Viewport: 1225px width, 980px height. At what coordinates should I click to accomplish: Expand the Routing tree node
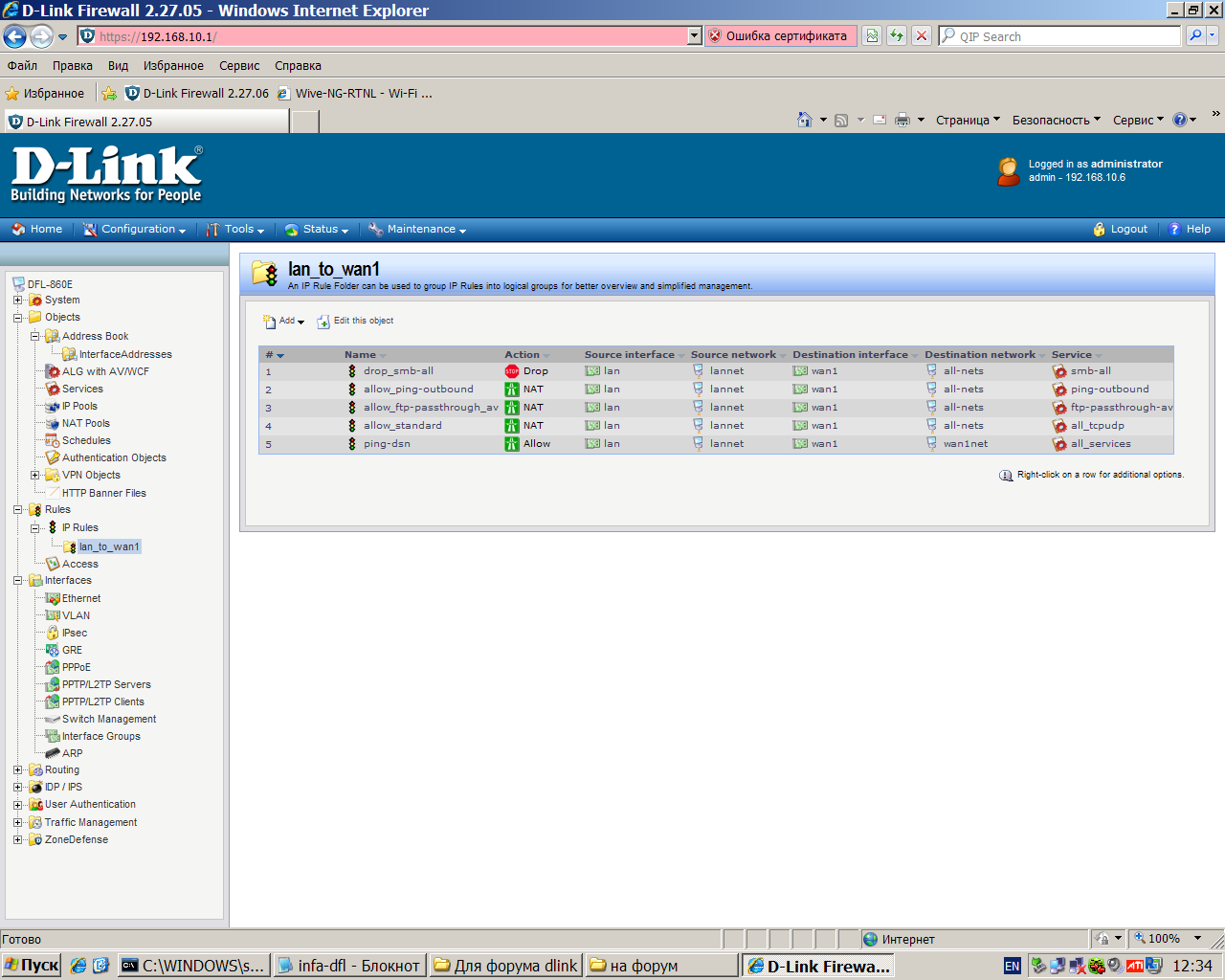click(17, 770)
